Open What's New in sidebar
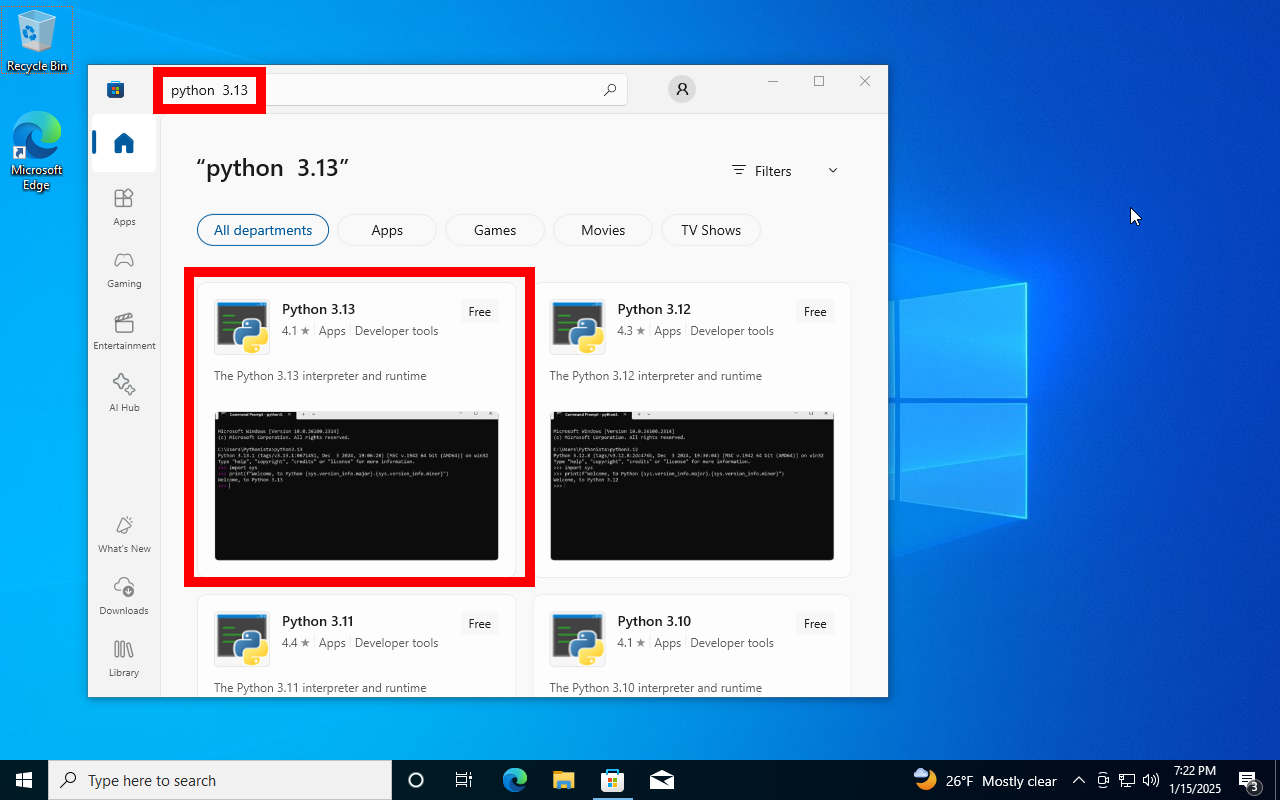Image resolution: width=1280 pixels, height=800 pixels. tap(124, 533)
